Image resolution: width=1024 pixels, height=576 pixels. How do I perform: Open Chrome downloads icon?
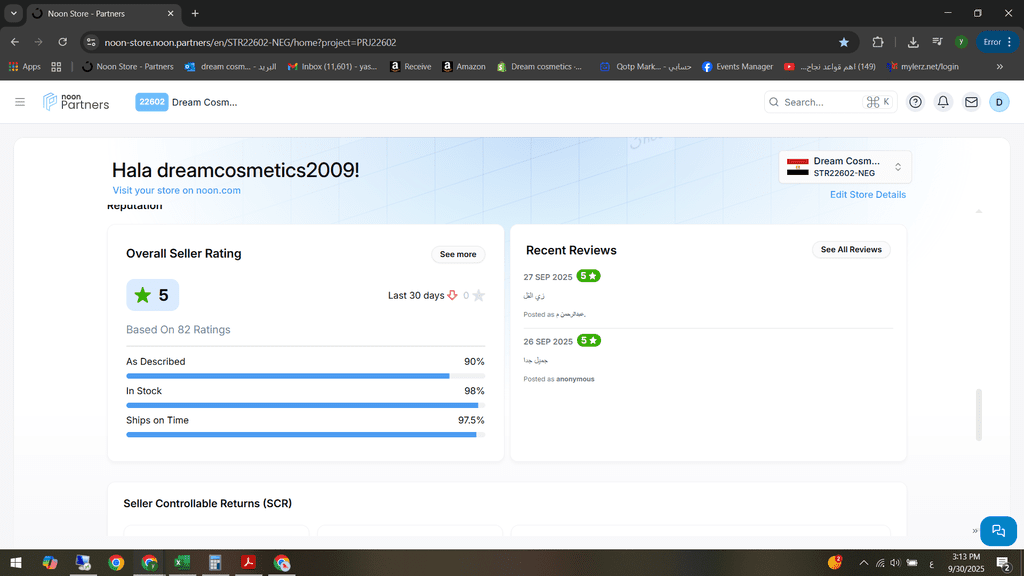[913, 42]
